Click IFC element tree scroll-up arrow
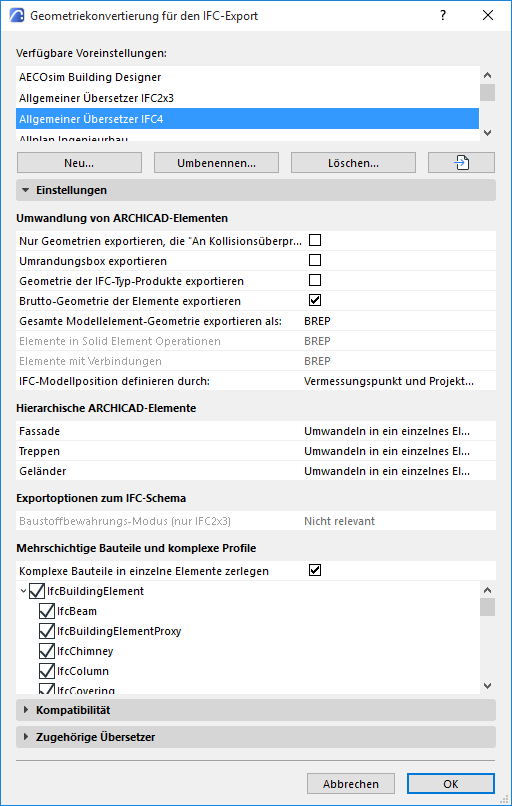512x806 pixels. 488,590
